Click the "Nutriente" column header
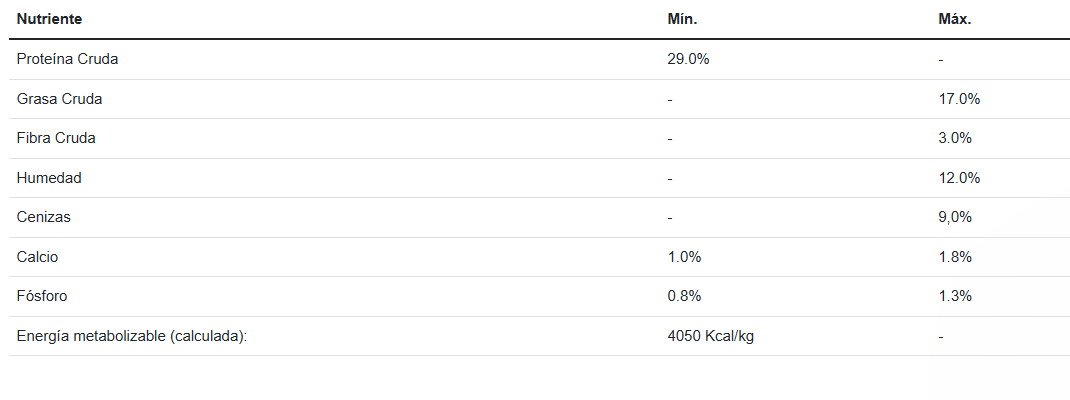This screenshot has width=1070, height=400. 49,19
